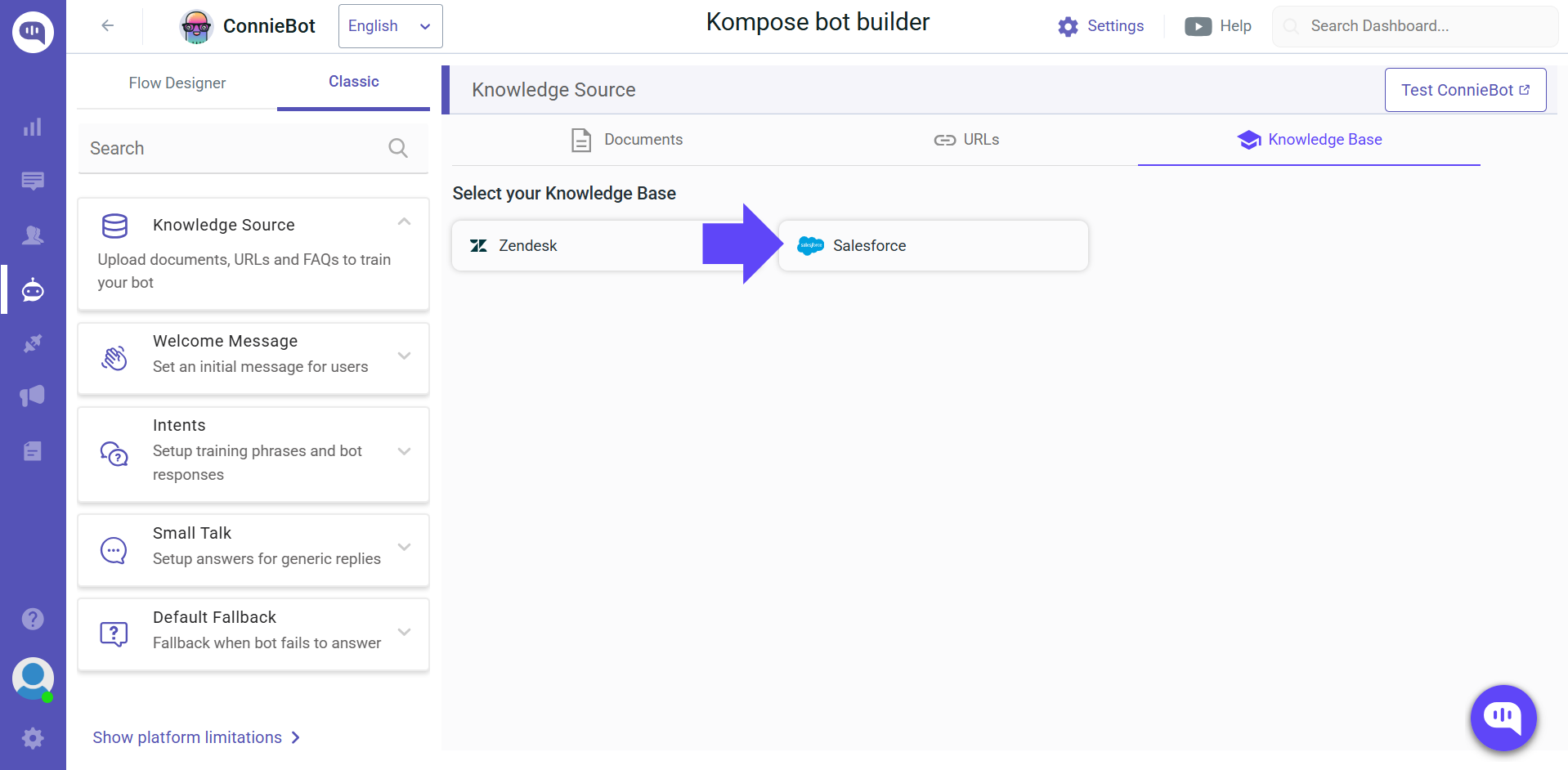Click the Test ConnieBot button

1465,90
